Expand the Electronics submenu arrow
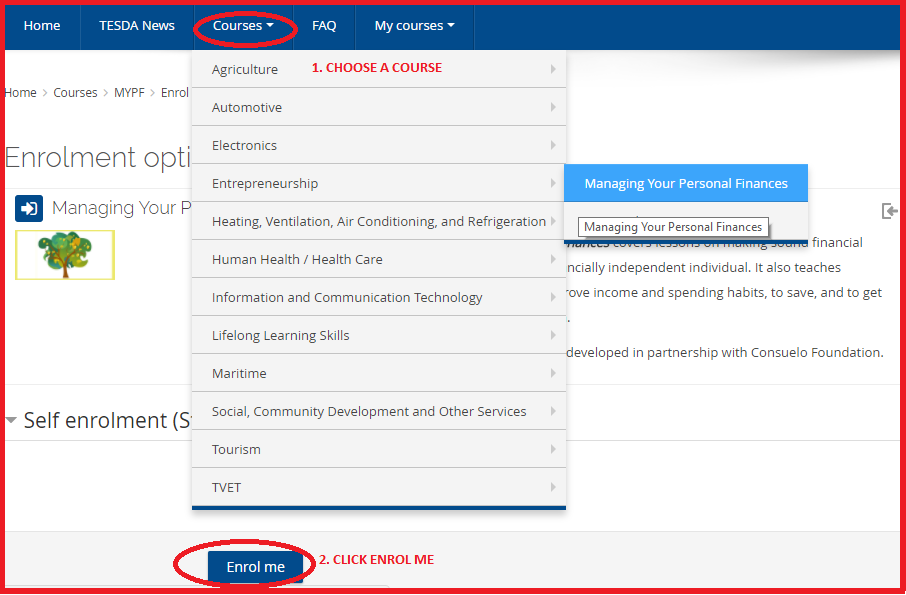The image size is (906, 595). (x=553, y=146)
